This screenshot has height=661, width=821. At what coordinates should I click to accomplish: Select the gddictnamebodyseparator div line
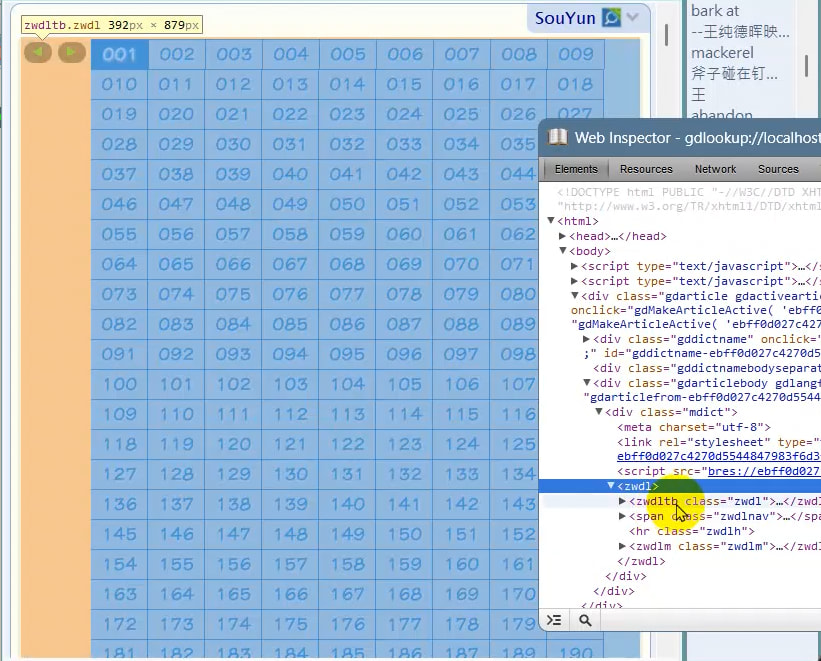click(x=707, y=368)
